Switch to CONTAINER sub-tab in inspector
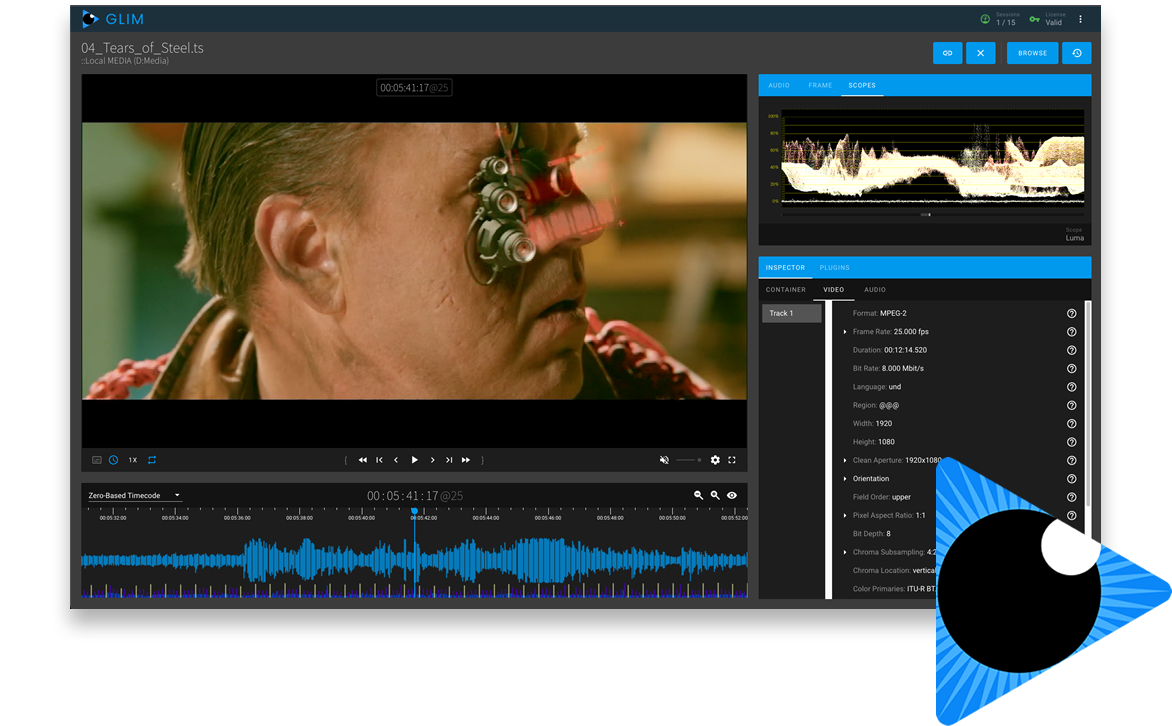This screenshot has width=1172, height=726. pos(786,289)
